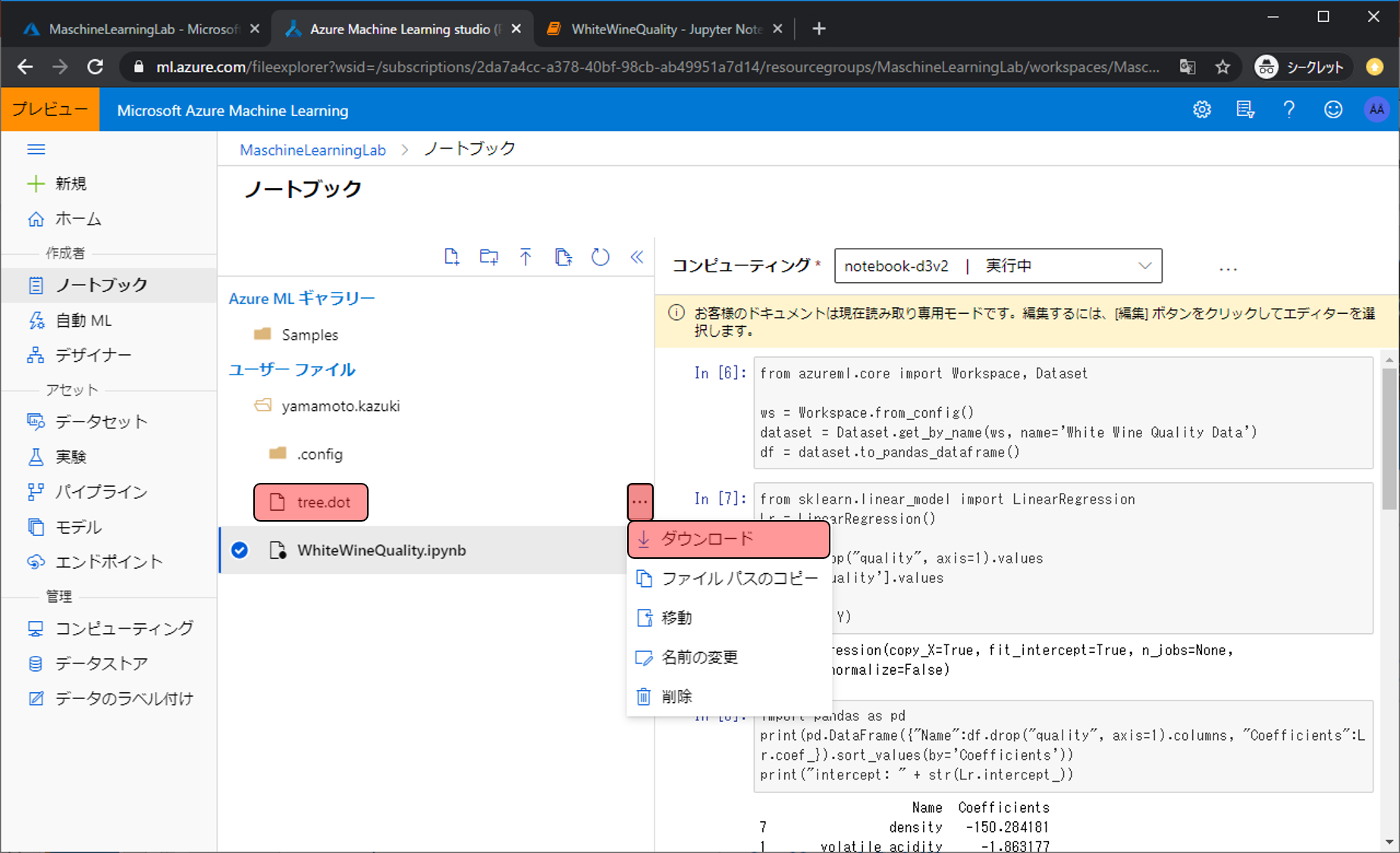Click the new folder icon in file toolbar
Screen dimensions: 1400x853
coord(488,257)
